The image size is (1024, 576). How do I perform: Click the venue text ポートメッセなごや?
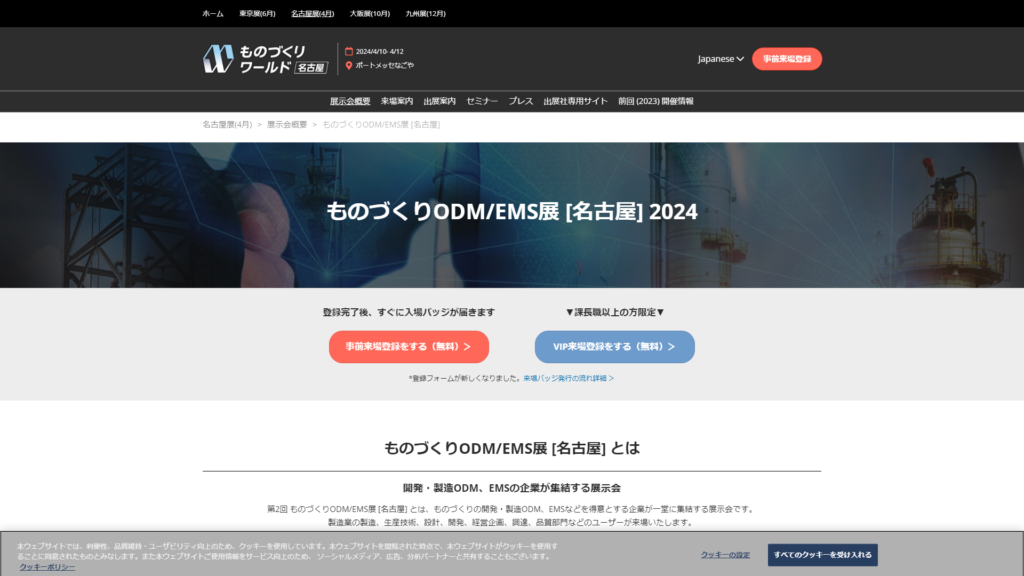click(x=385, y=65)
